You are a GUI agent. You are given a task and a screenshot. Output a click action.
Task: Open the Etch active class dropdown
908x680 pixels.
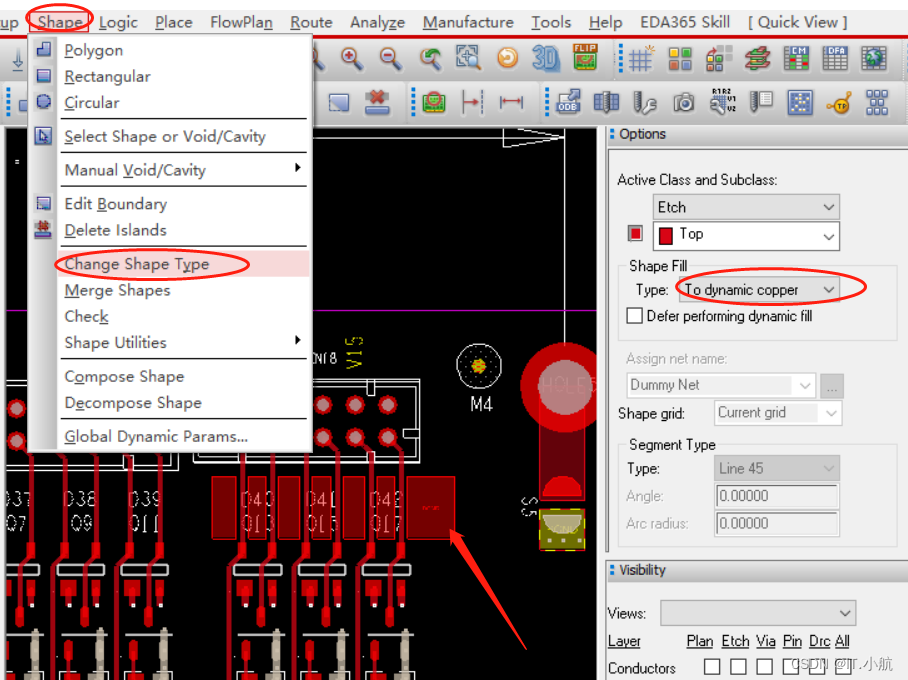pyautogui.click(x=746, y=207)
